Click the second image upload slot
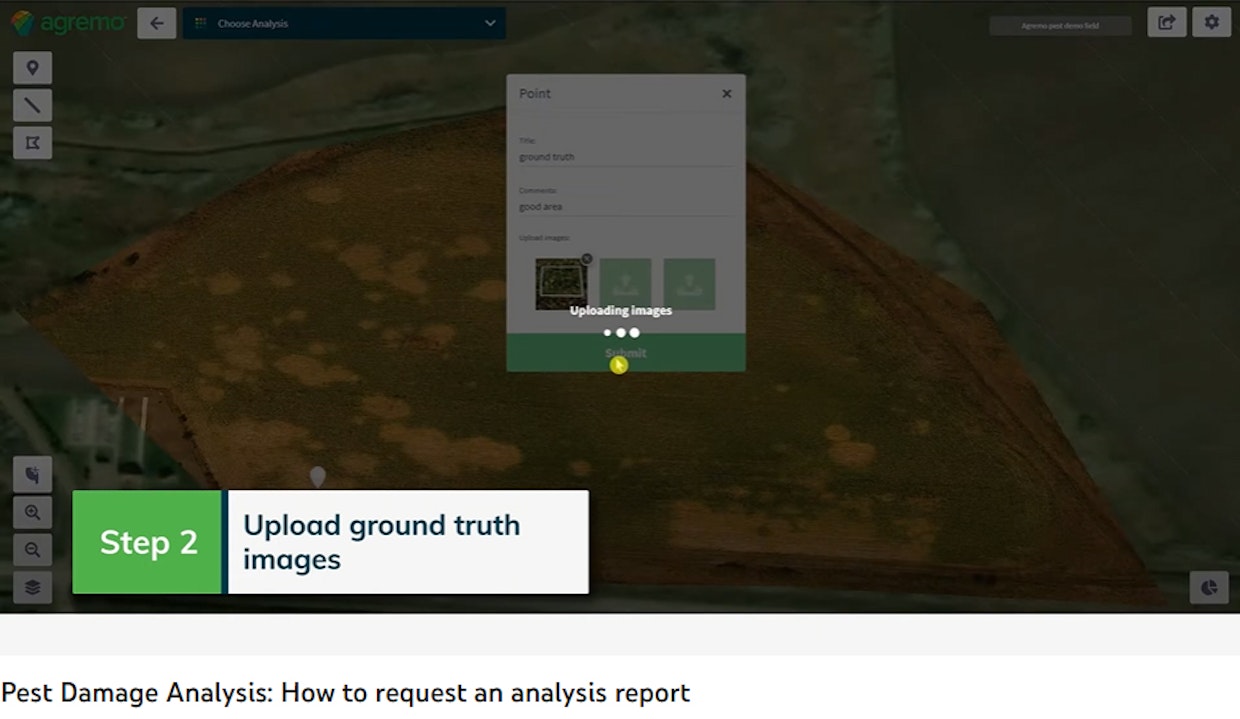 pyautogui.click(x=625, y=284)
